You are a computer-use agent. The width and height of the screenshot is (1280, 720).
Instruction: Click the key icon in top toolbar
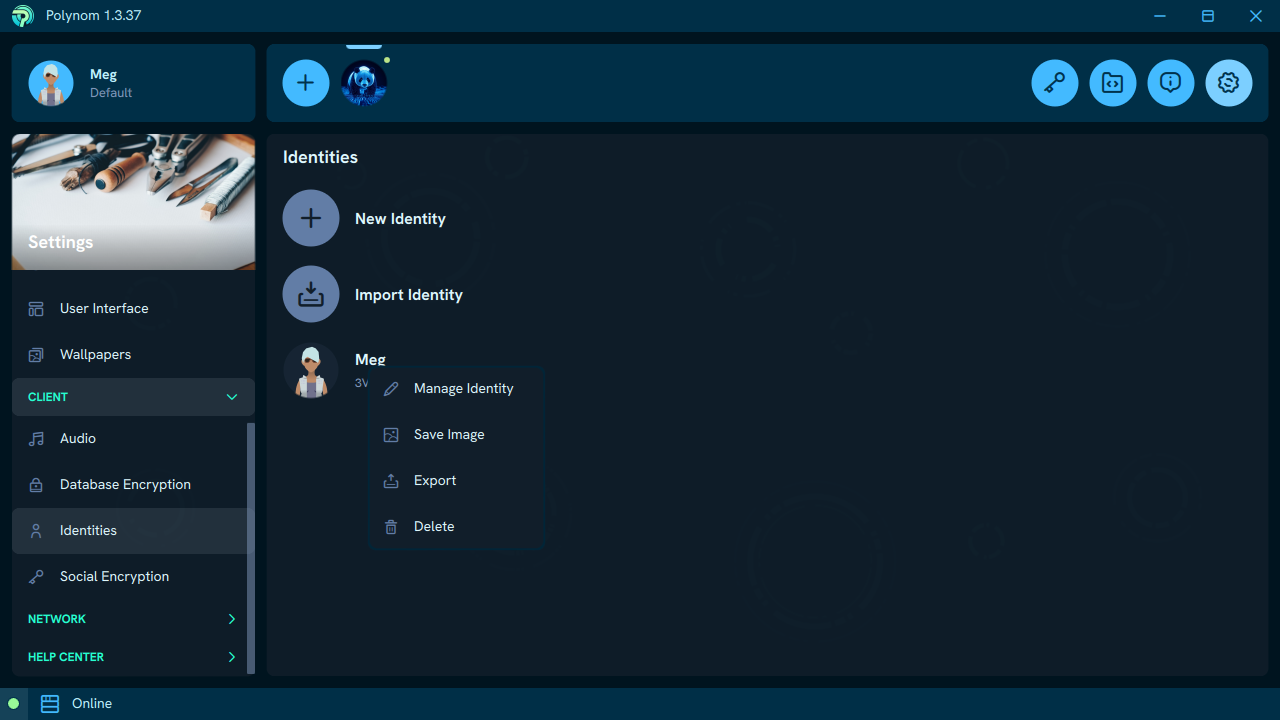1054,83
